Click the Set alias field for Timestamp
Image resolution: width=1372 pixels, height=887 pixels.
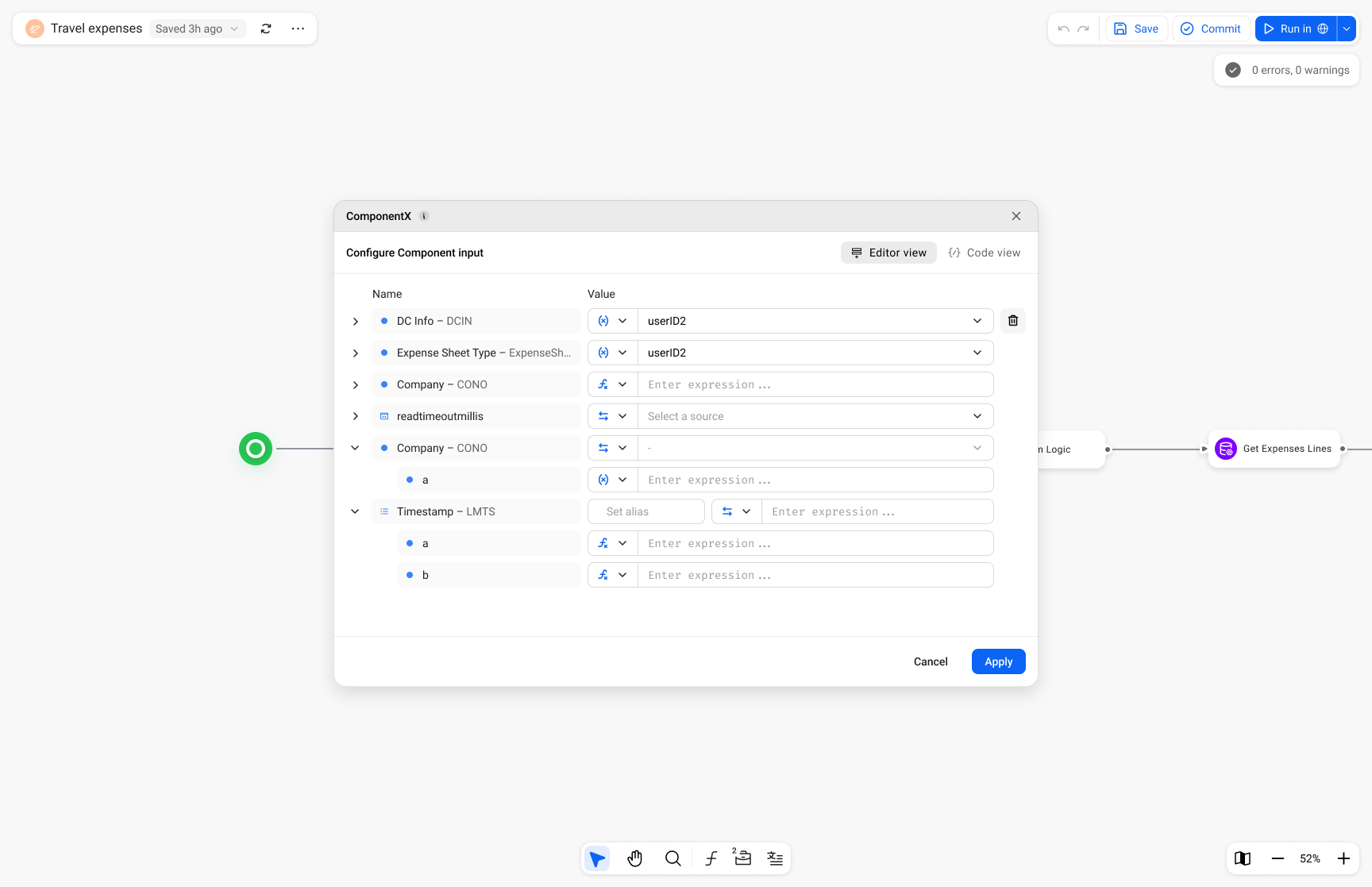tap(646, 511)
